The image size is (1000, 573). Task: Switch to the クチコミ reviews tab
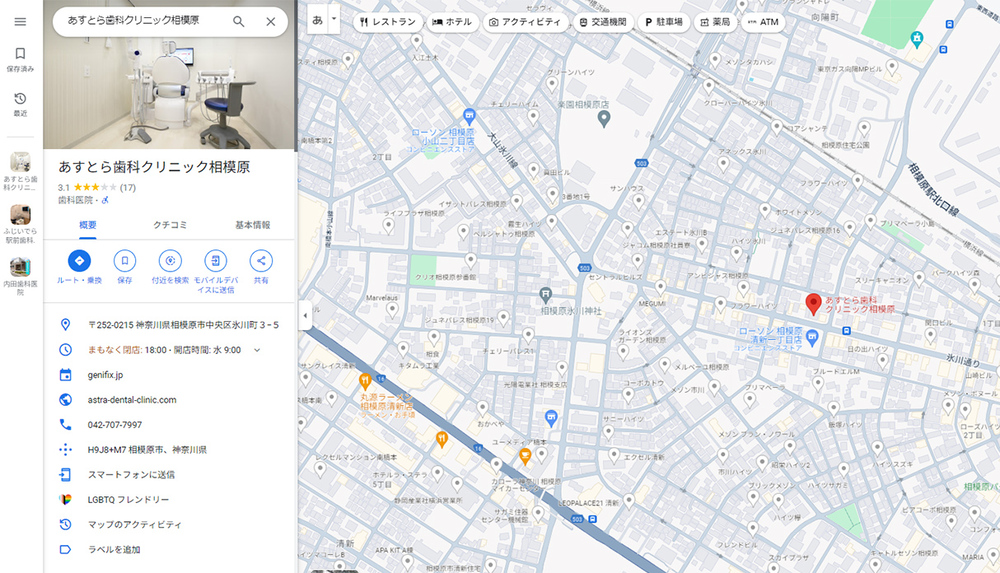(x=170, y=225)
